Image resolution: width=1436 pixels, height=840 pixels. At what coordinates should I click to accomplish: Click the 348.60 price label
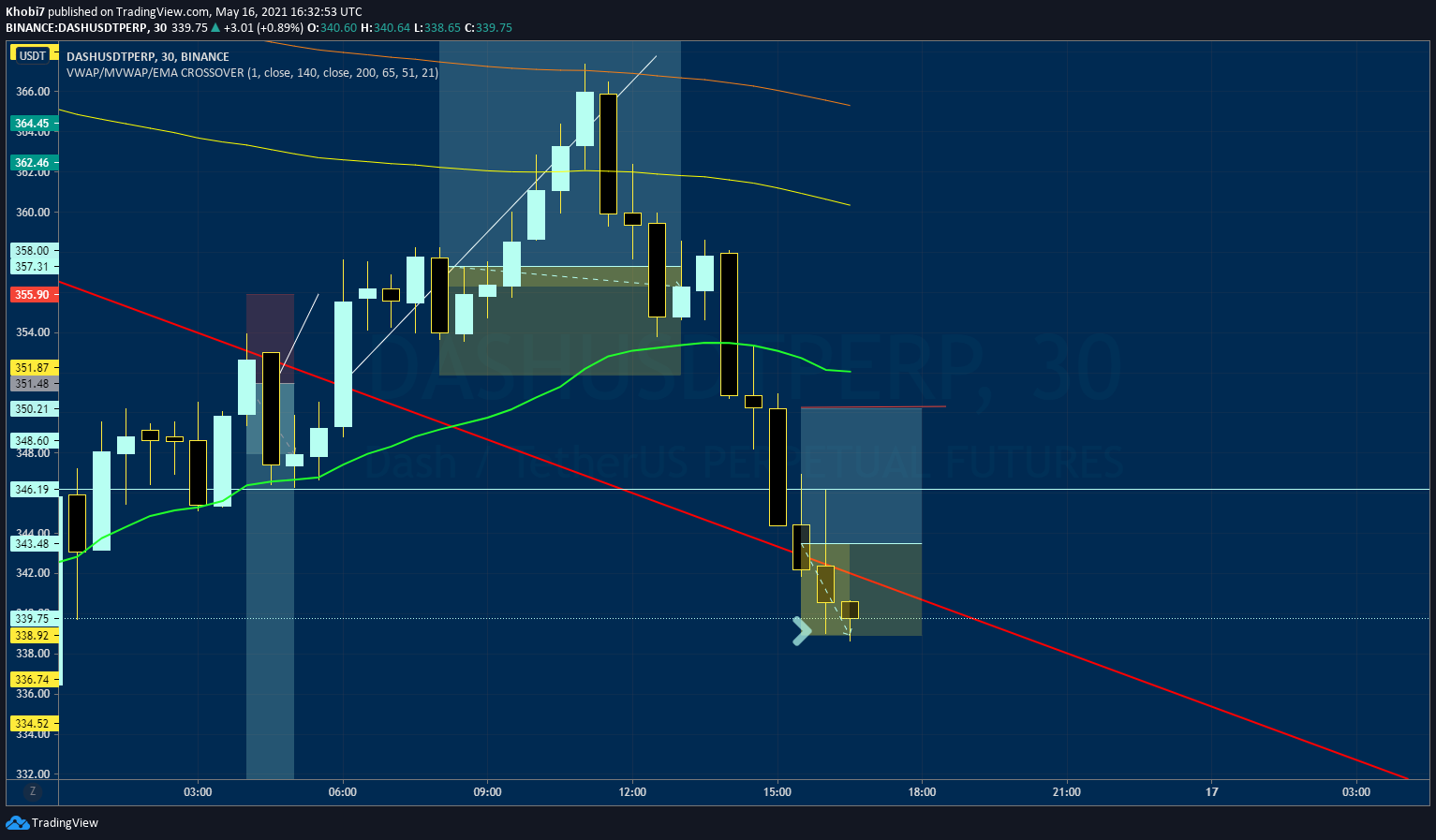click(x=34, y=440)
